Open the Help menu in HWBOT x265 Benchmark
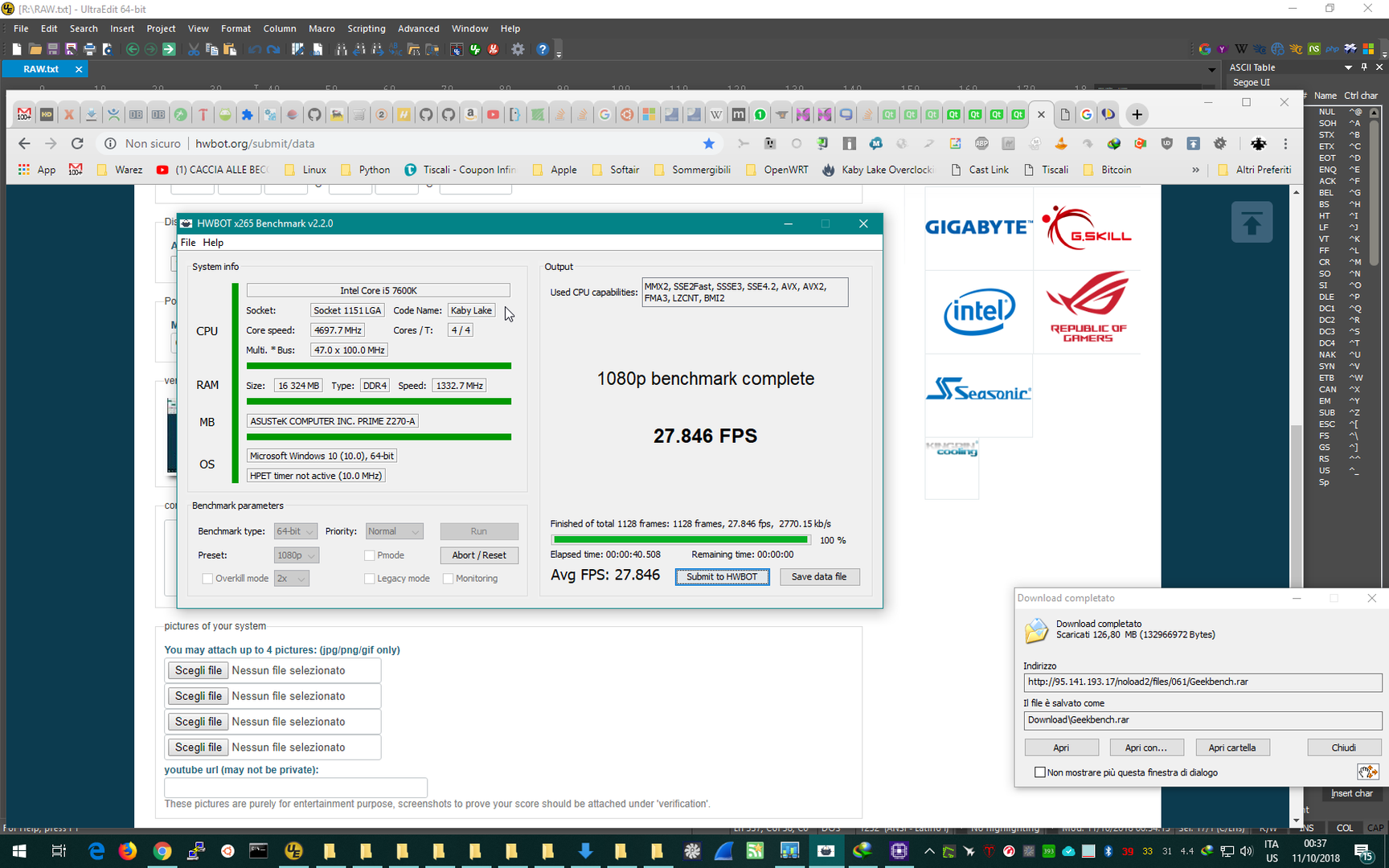Image resolution: width=1389 pixels, height=868 pixels. point(213,243)
